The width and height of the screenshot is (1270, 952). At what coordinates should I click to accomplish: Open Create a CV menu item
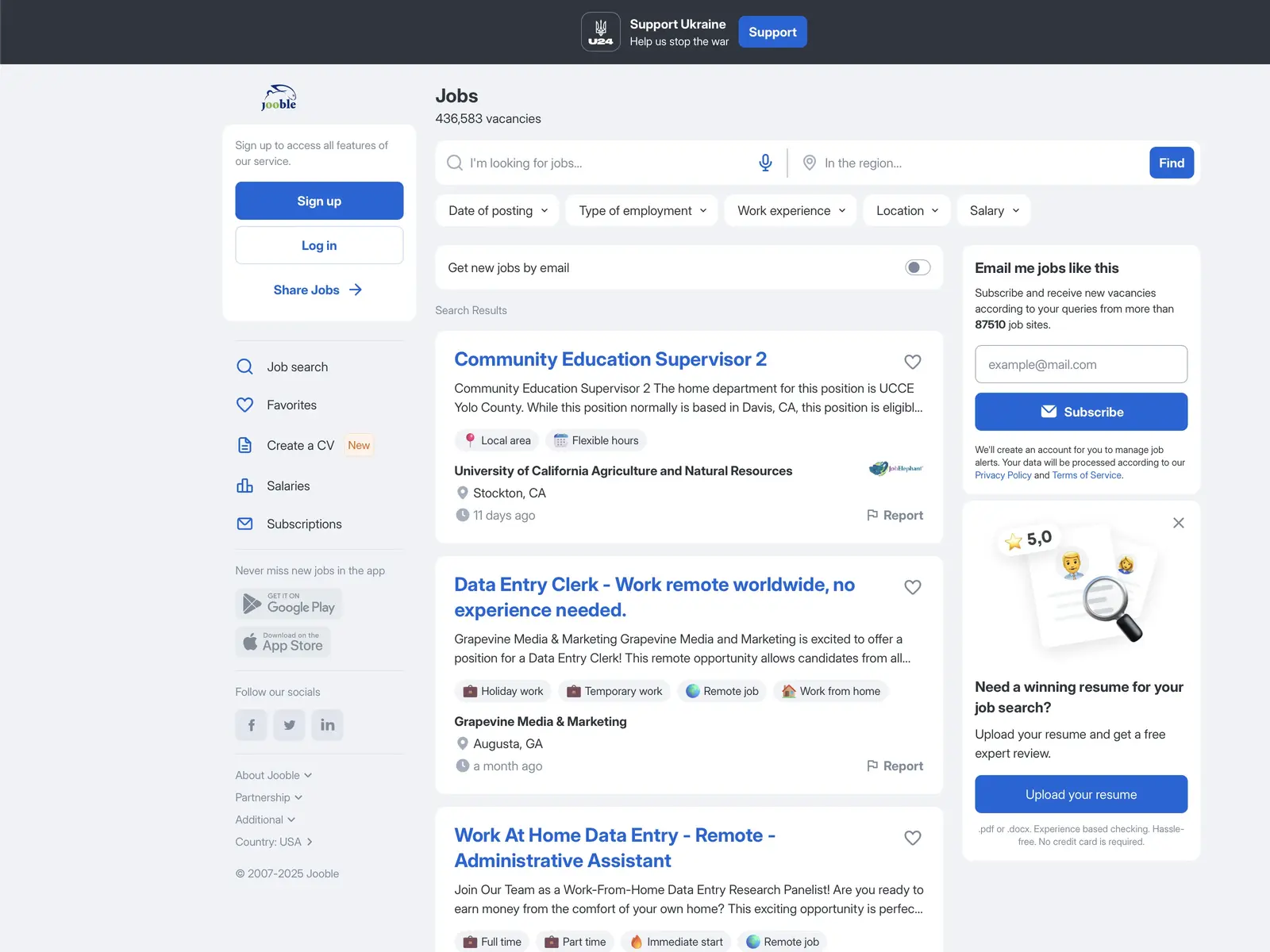tap(300, 445)
